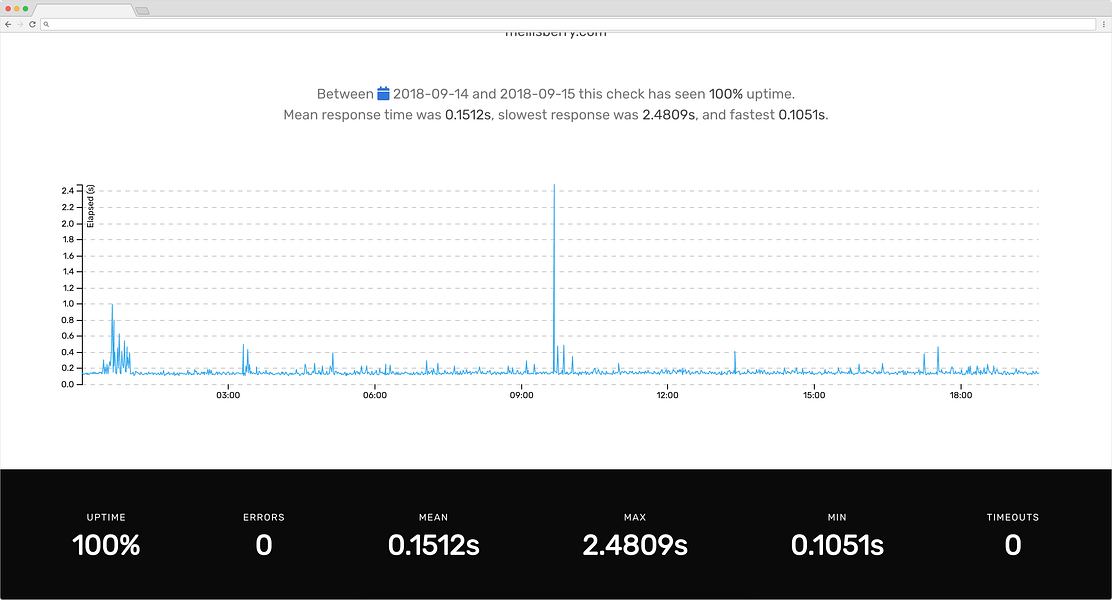Click the browser address bar
The width and height of the screenshot is (1112, 600).
tap(568, 24)
